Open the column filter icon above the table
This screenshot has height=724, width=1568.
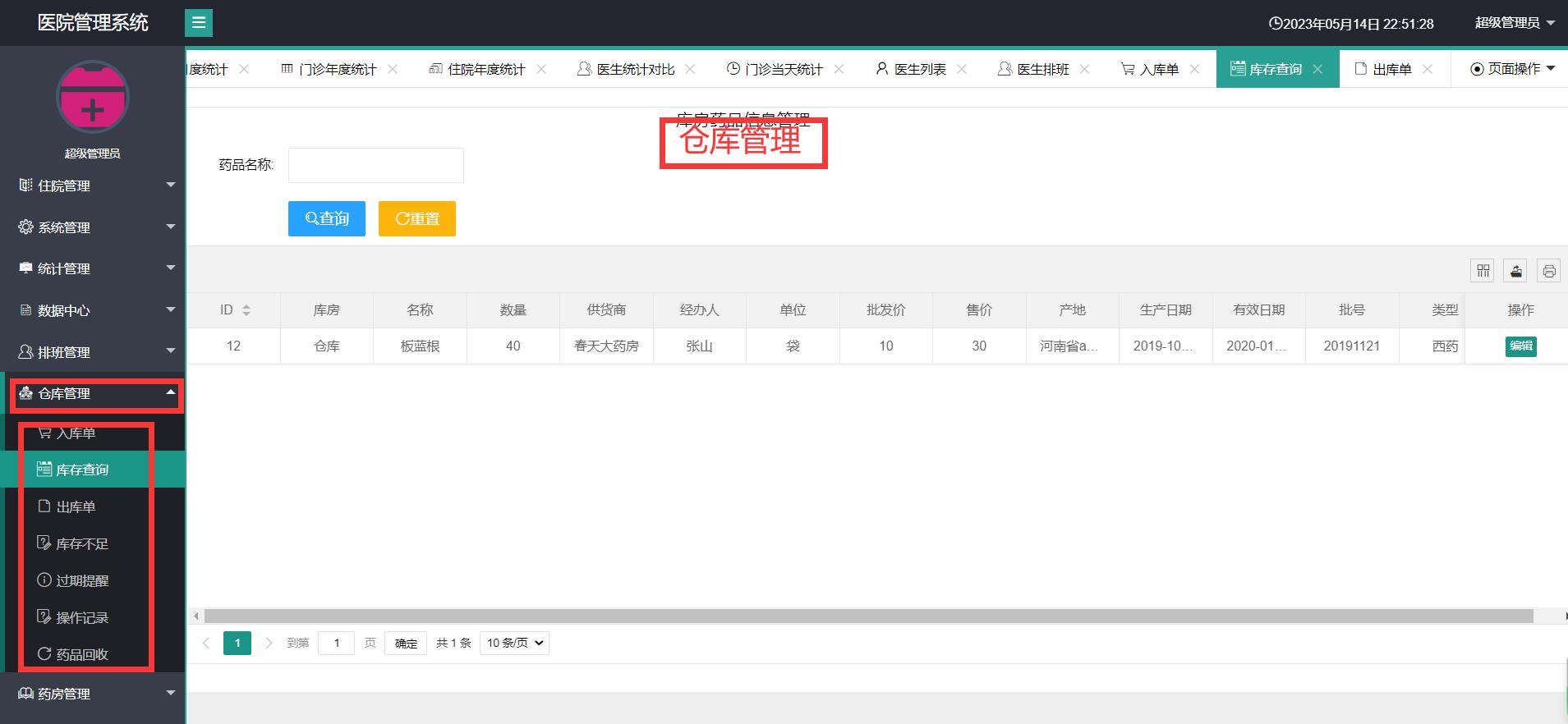(1483, 270)
